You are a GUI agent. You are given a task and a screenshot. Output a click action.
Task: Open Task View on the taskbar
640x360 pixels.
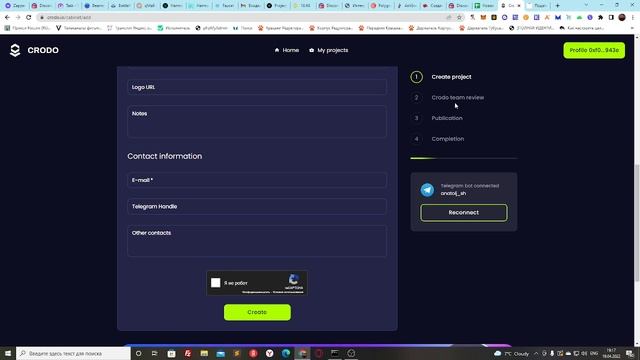click(155, 353)
